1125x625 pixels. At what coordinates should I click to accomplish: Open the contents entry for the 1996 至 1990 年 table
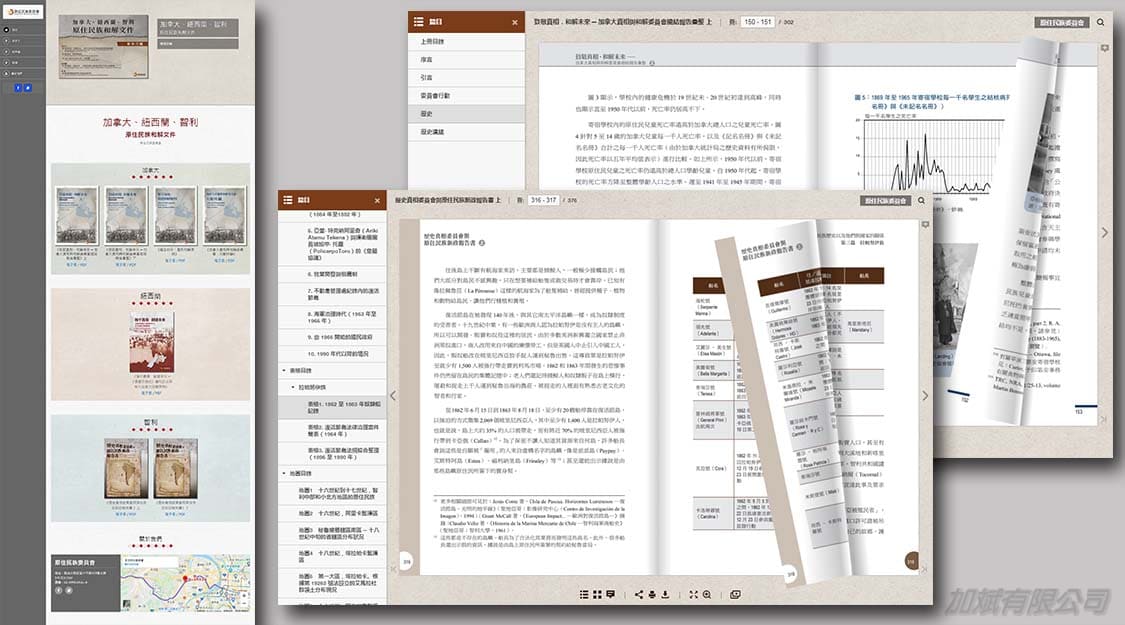[332, 454]
